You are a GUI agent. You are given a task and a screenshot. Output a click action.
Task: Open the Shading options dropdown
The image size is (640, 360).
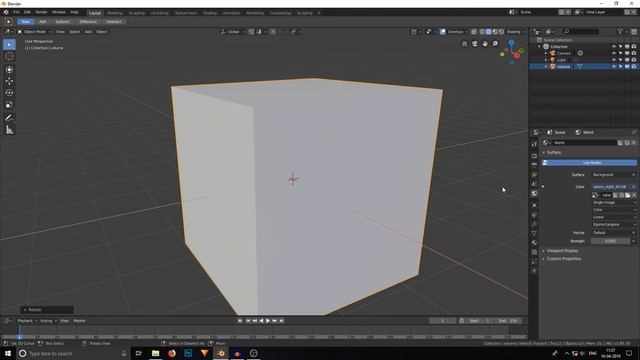coord(516,31)
